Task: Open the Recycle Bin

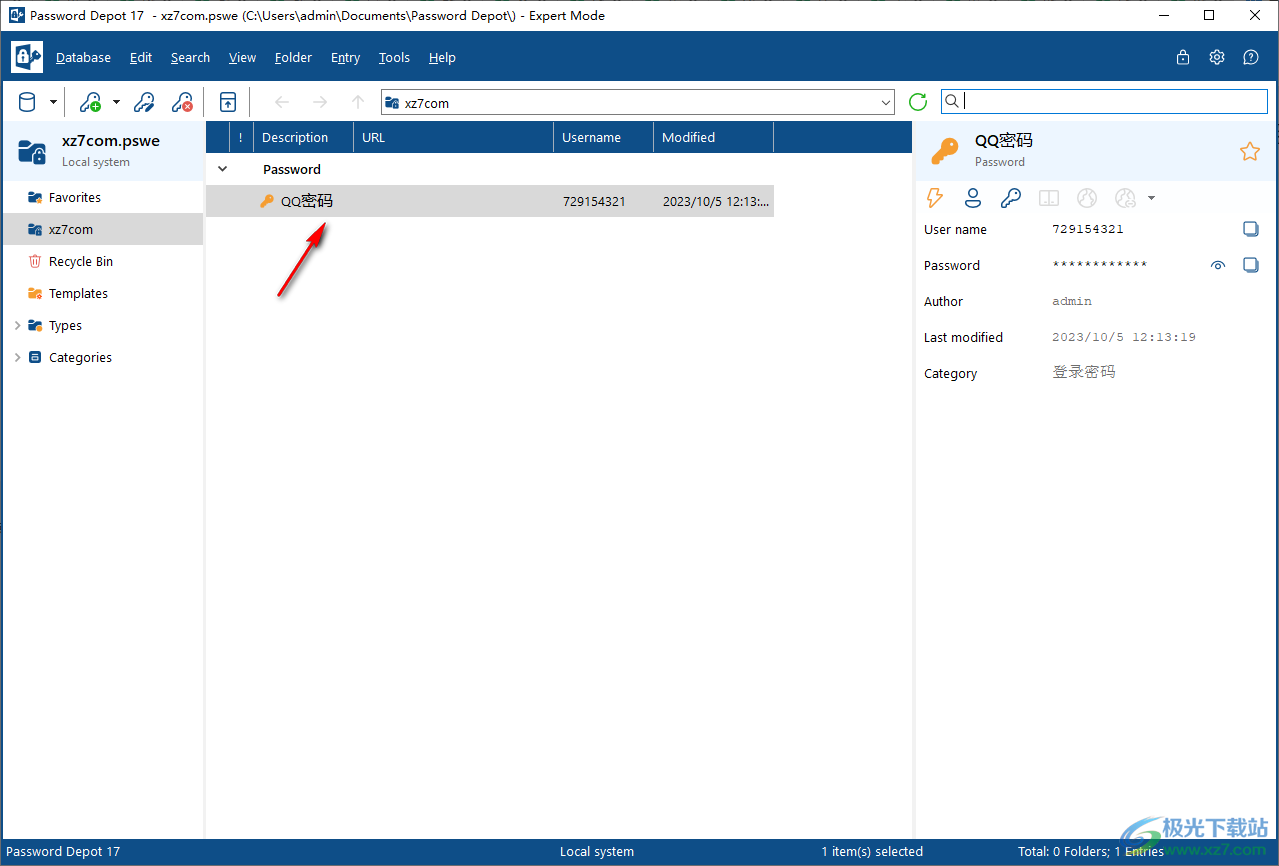Action: [x=102, y=261]
